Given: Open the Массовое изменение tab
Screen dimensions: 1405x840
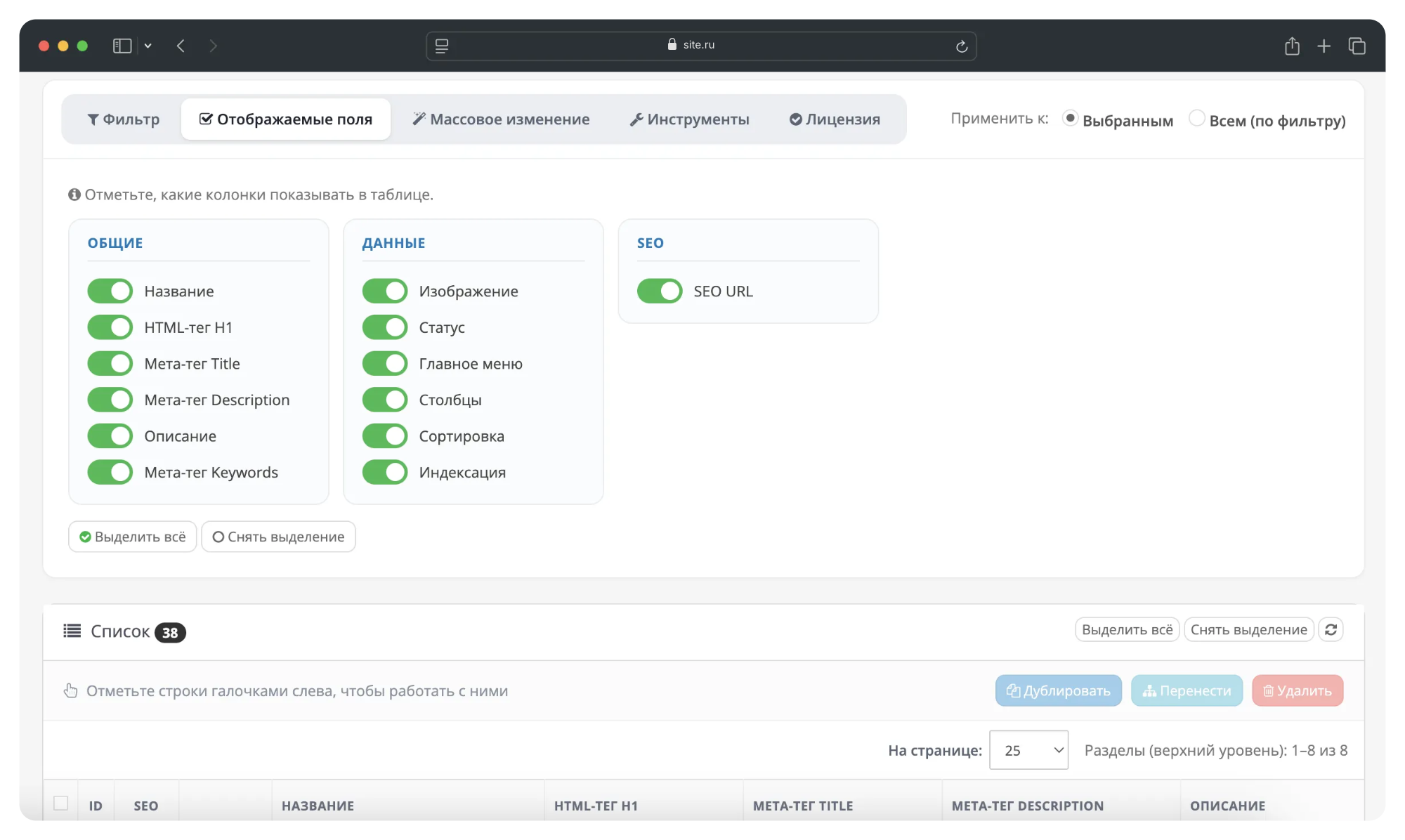Looking at the screenshot, I should coord(501,119).
